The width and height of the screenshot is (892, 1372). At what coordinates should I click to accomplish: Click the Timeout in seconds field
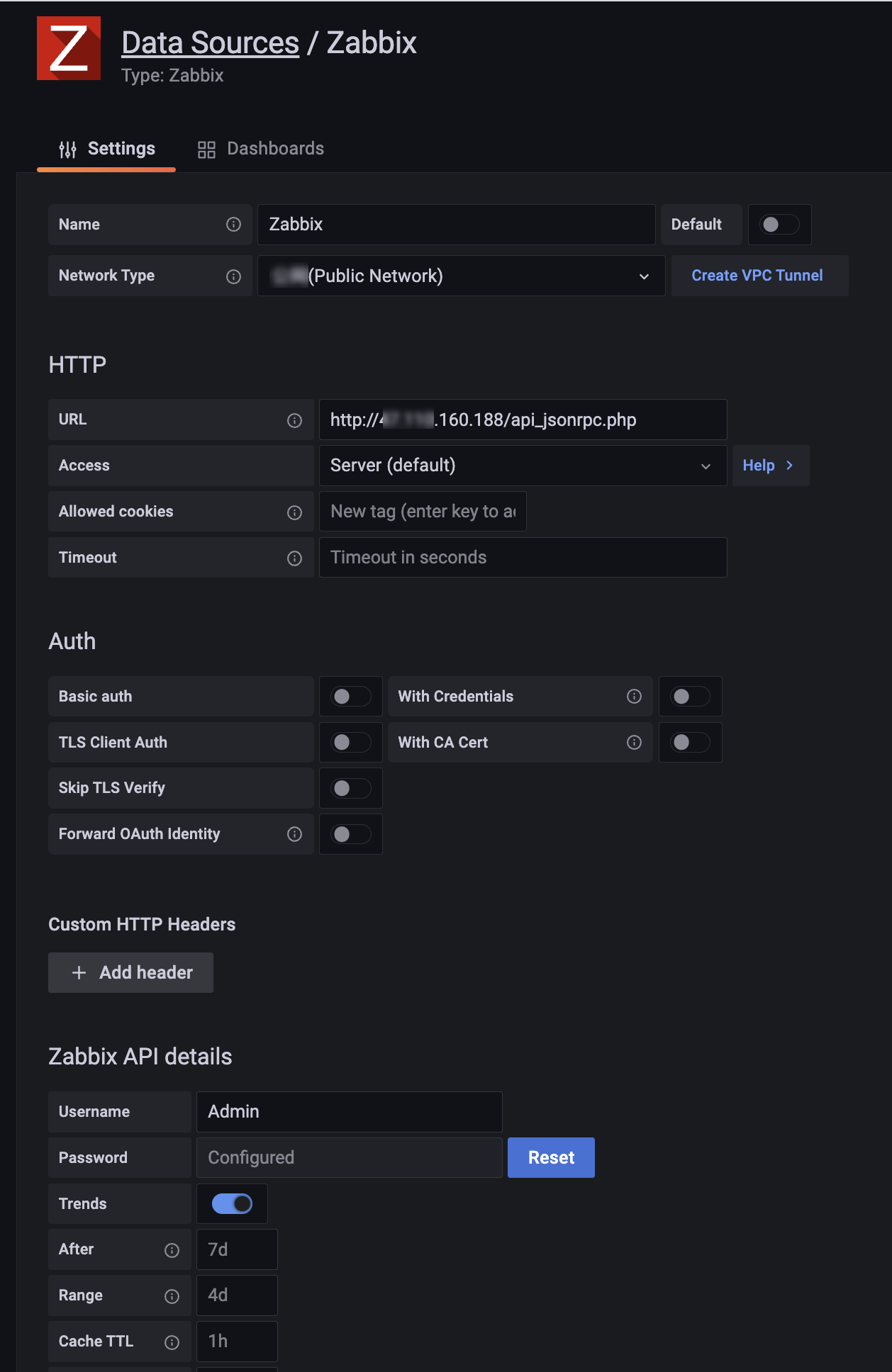pyautogui.click(x=523, y=558)
